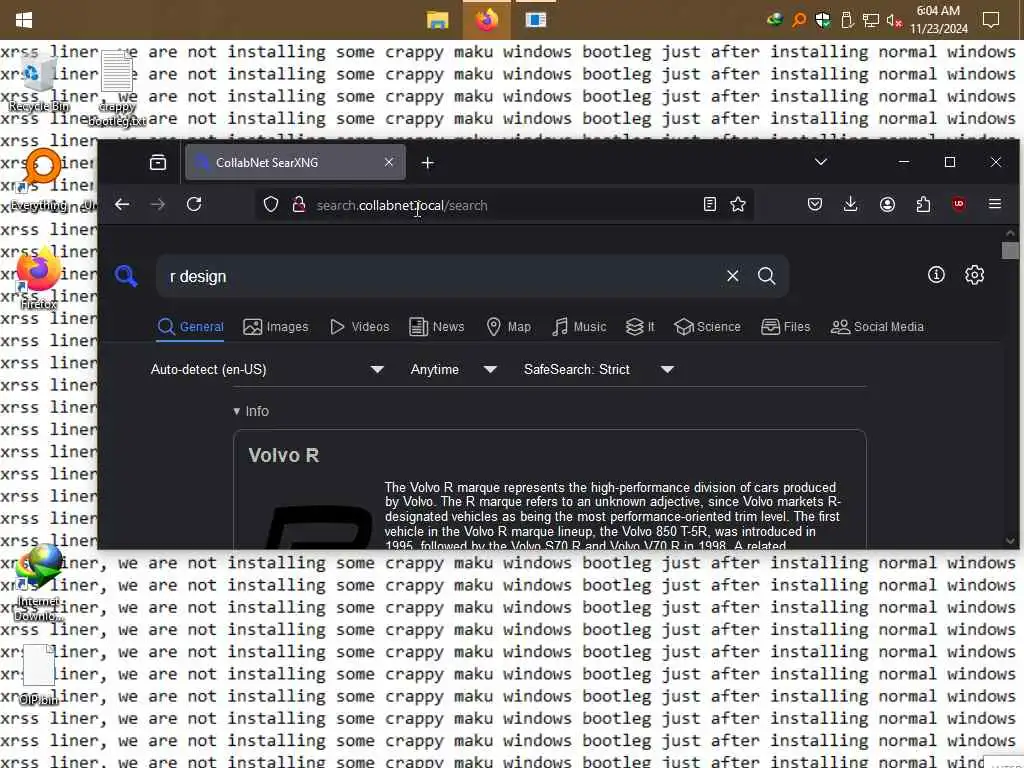Open the uBlock Origin extension
1024x768 pixels.
tap(959, 204)
